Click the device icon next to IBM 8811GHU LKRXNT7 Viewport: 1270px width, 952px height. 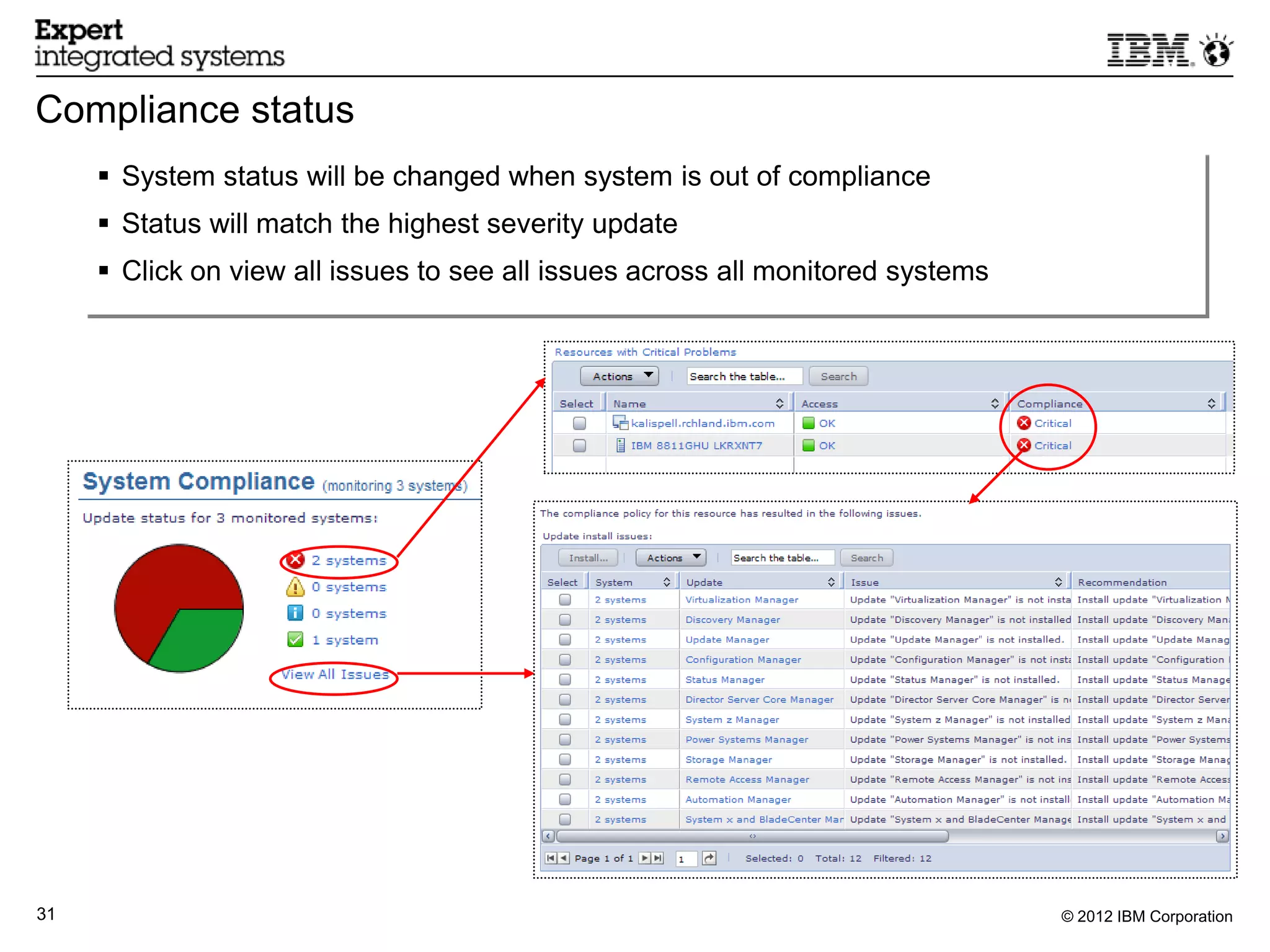click(620, 445)
